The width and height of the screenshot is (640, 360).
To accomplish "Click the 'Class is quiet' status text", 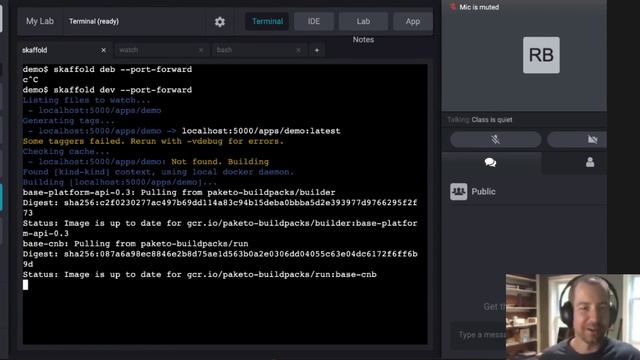I will coord(491,120).
